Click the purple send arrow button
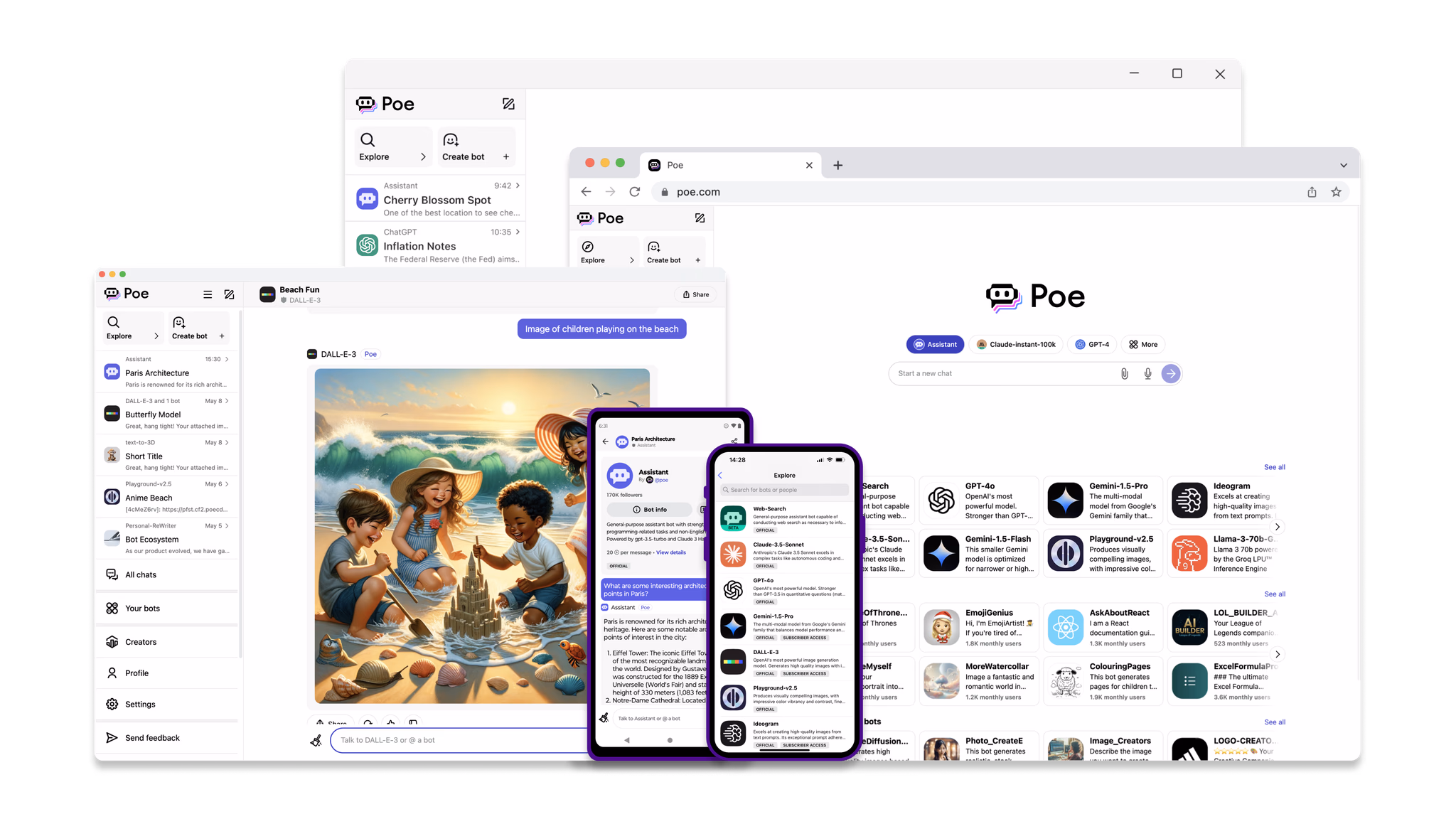1456x819 pixels. click(1171, 373)
